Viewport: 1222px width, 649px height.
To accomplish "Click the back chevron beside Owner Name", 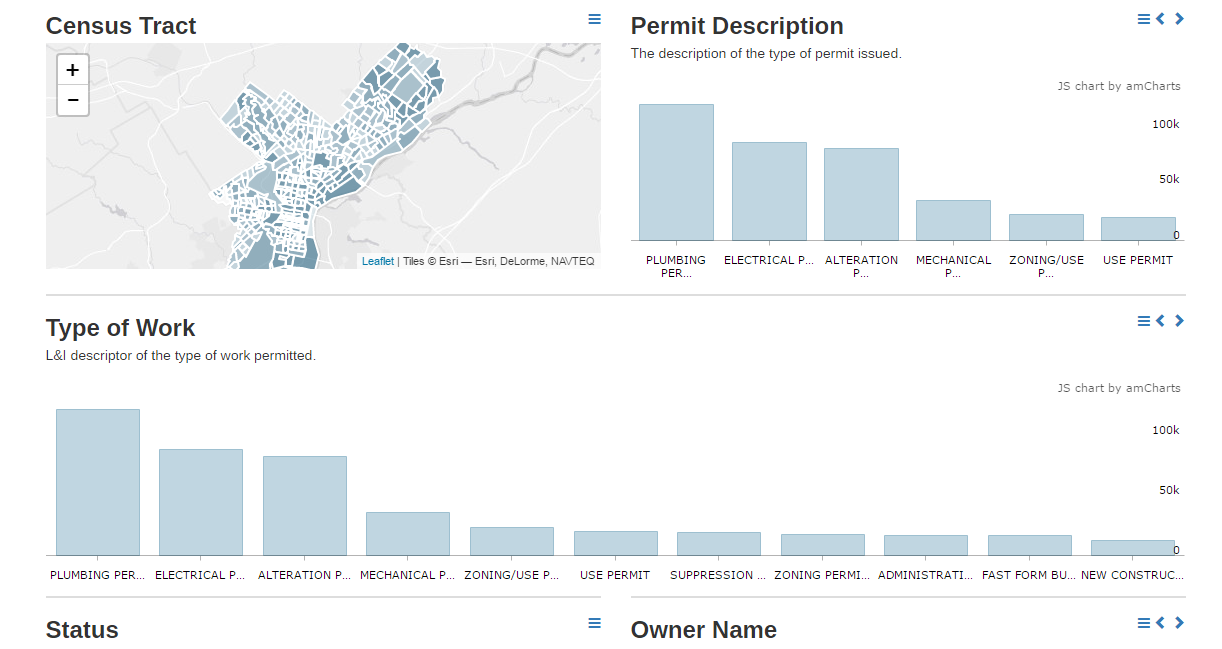I will point(1161,622).
